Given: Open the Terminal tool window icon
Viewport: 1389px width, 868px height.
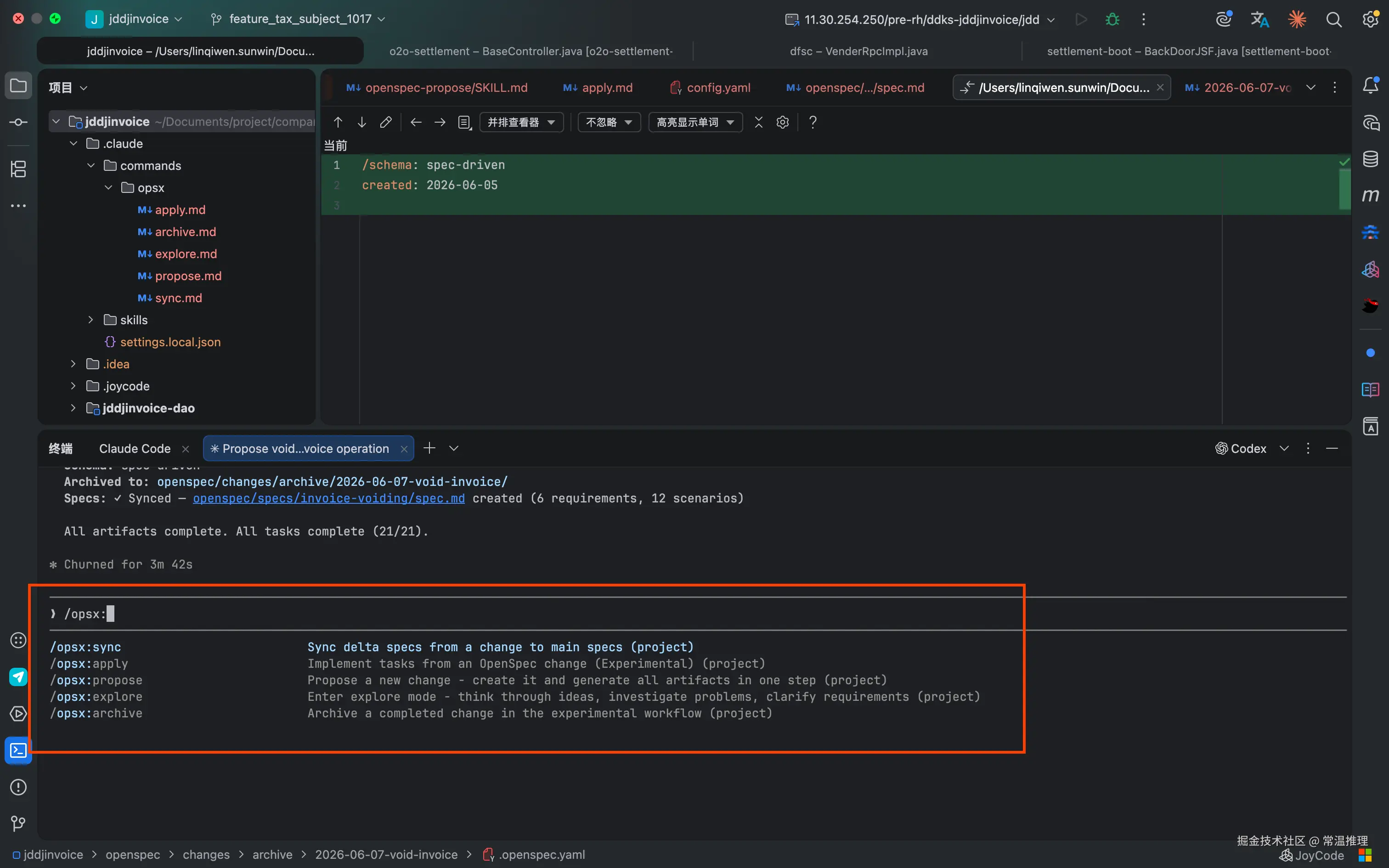Looking at the screenshot, I should click(x=18, y=750).
